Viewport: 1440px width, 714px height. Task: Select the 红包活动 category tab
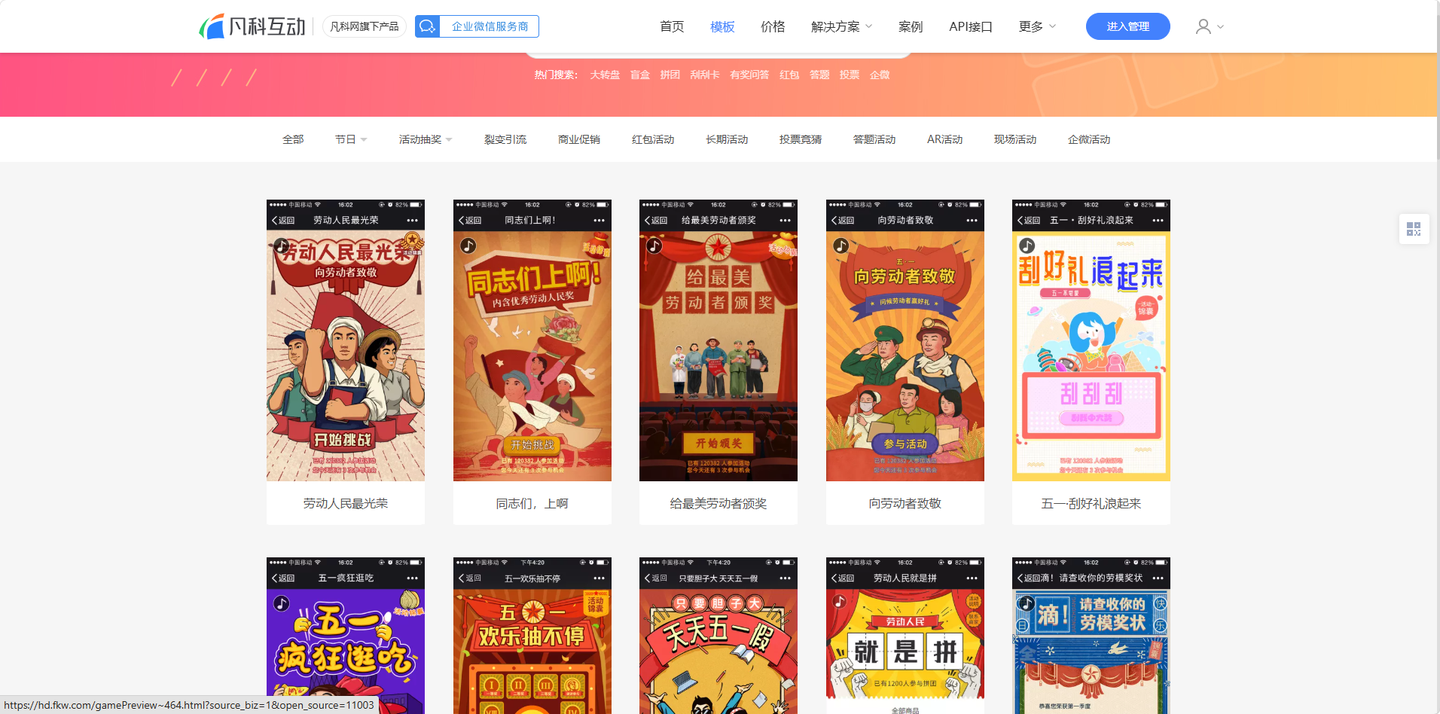tap(653, 139)
